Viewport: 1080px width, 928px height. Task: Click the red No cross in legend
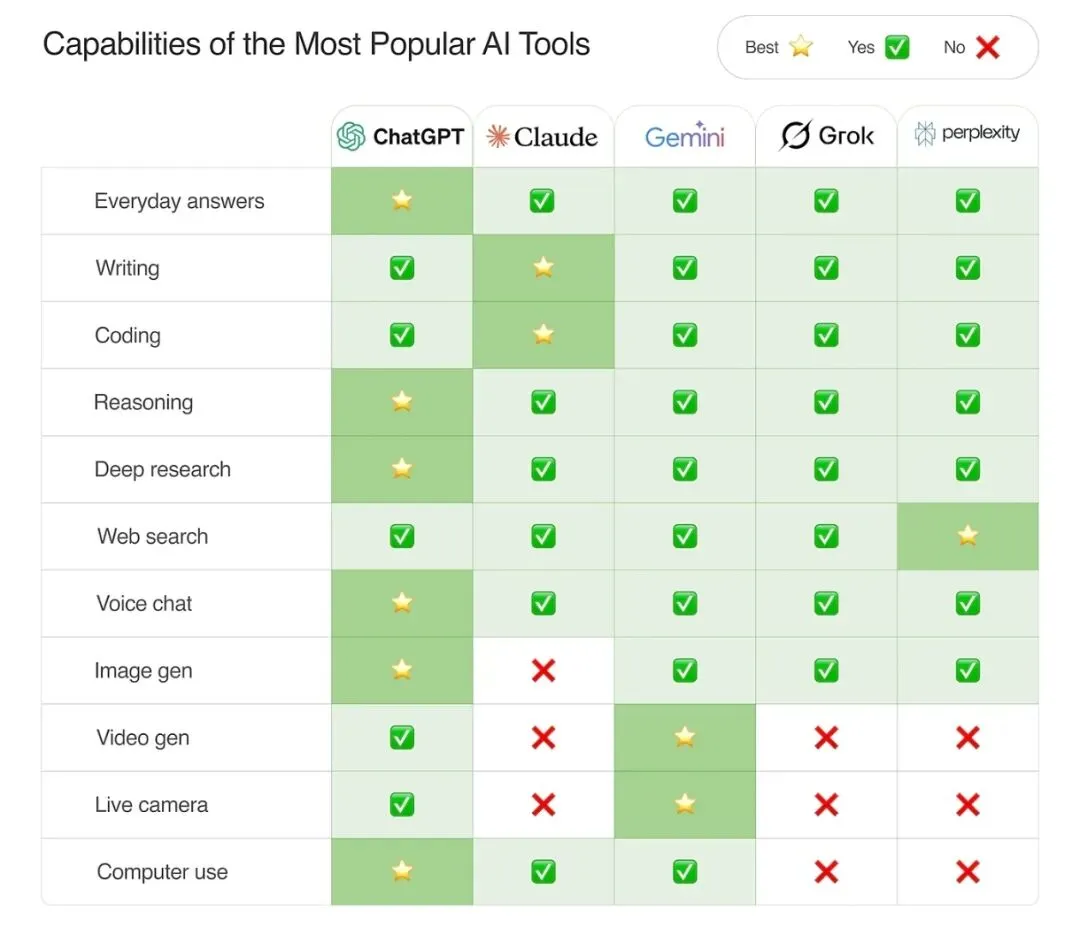point(987,47)
